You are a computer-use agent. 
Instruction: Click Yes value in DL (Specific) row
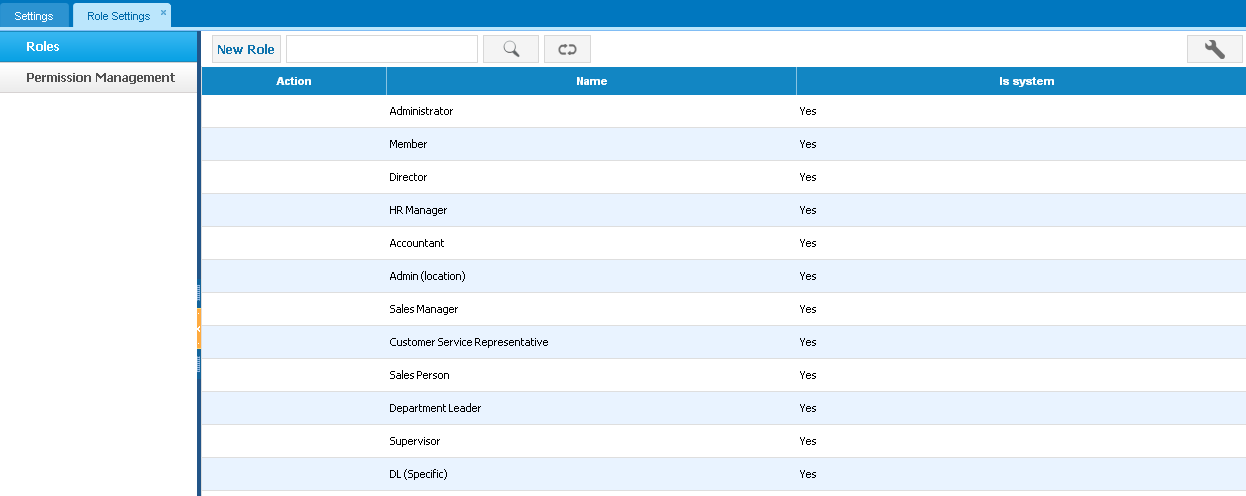808,474
